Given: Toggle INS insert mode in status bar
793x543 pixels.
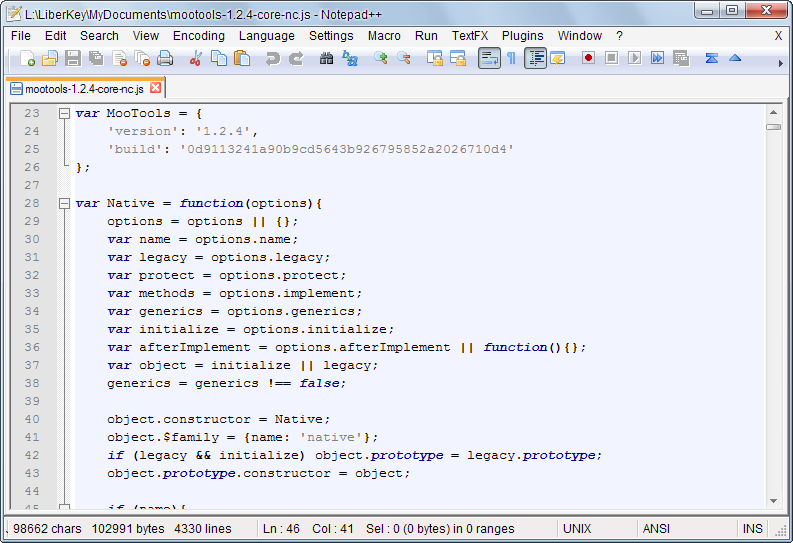Looking at the screenshot, I should [x=752, y=529].
